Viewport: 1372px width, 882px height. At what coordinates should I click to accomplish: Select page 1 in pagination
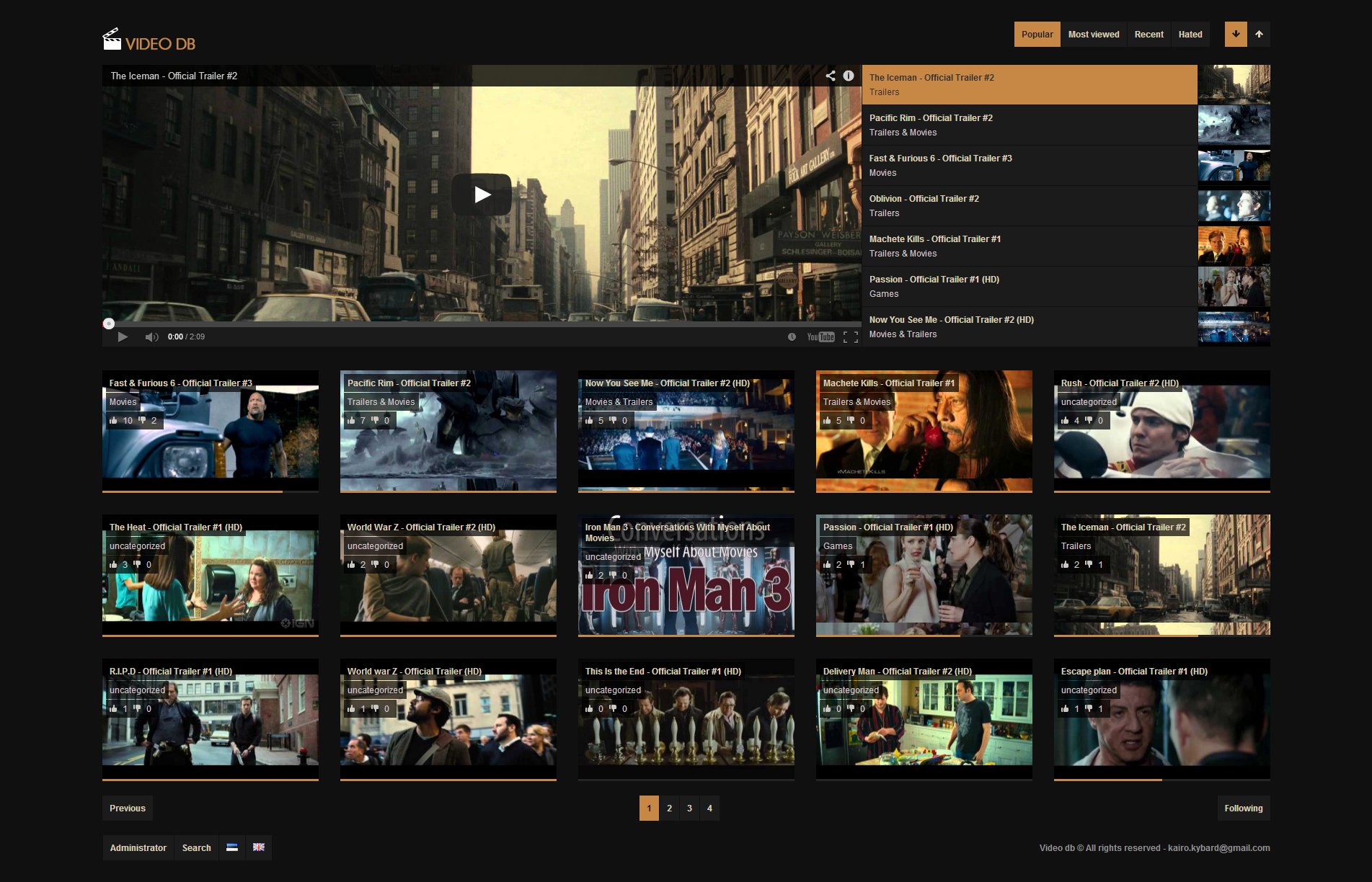pos(649,808)
